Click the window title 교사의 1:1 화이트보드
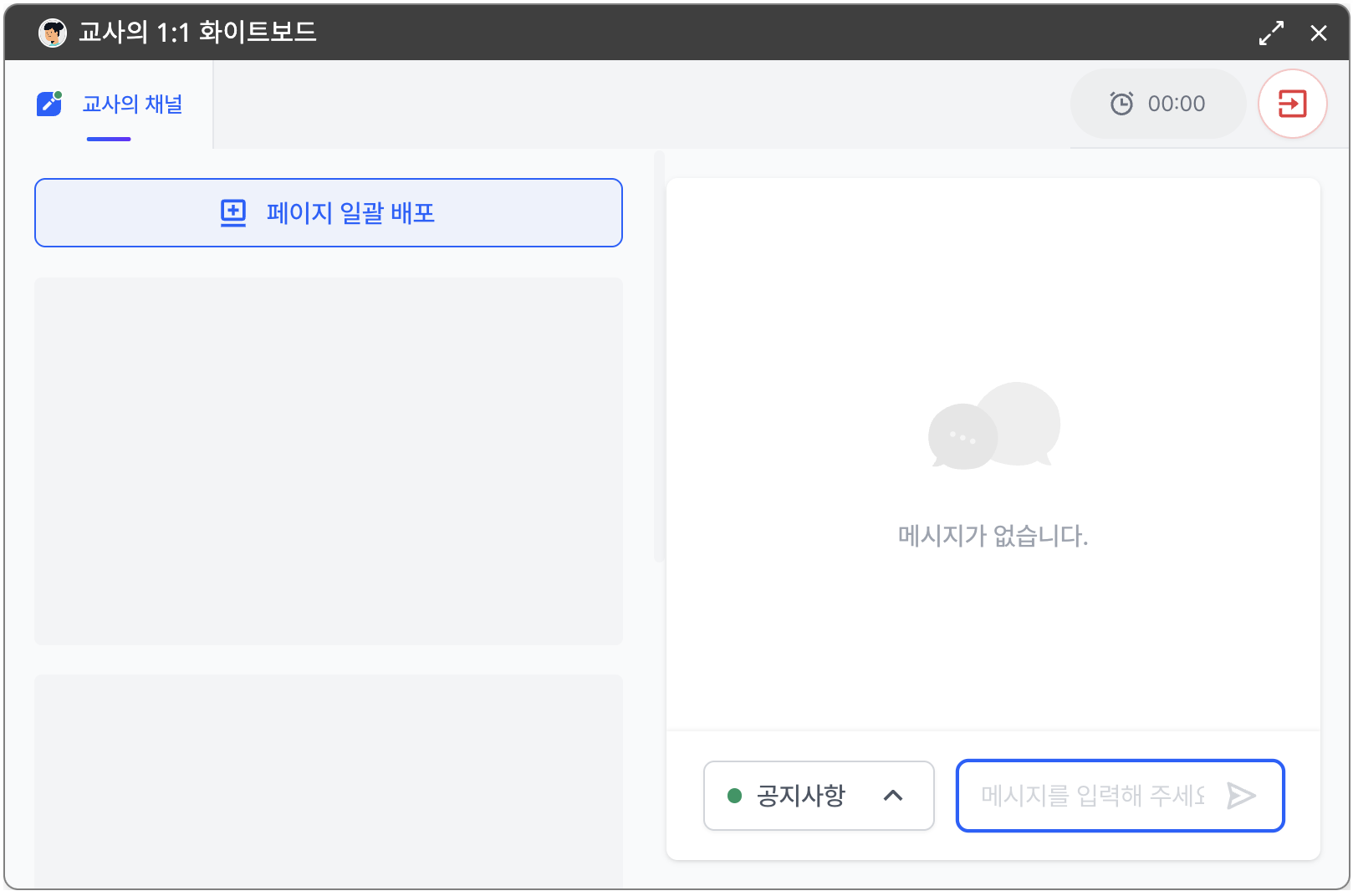The height and width of the screenshot is (896, 1353). (197, 33)
